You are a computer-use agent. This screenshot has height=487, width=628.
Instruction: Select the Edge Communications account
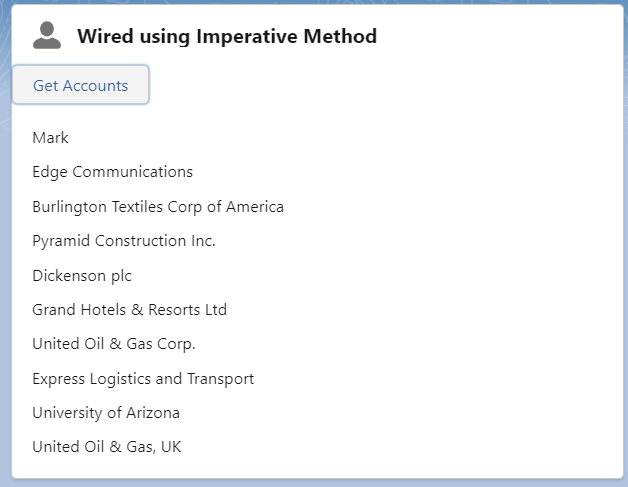click(113, 172)
